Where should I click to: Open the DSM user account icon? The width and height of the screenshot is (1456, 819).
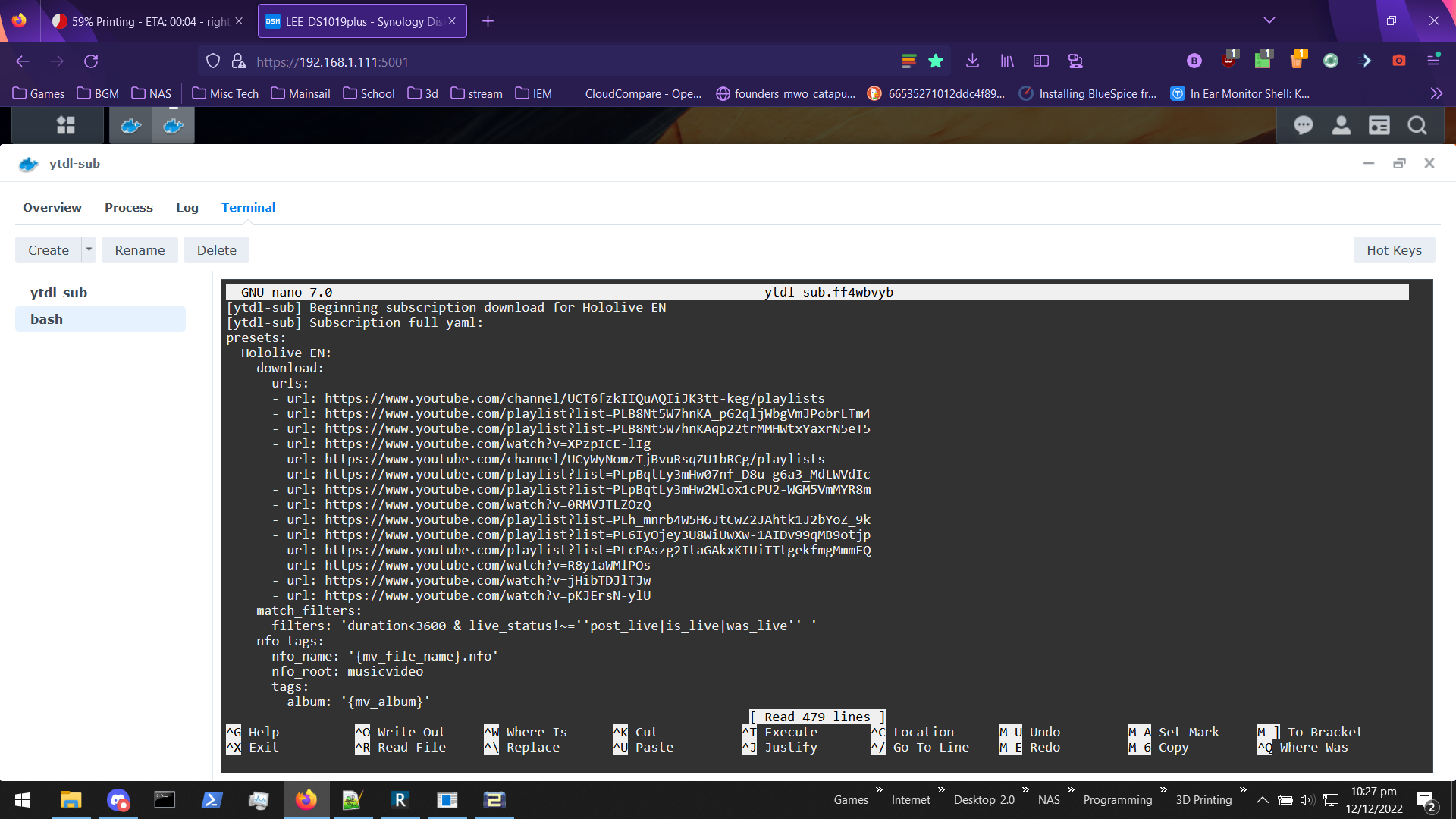1341,125
